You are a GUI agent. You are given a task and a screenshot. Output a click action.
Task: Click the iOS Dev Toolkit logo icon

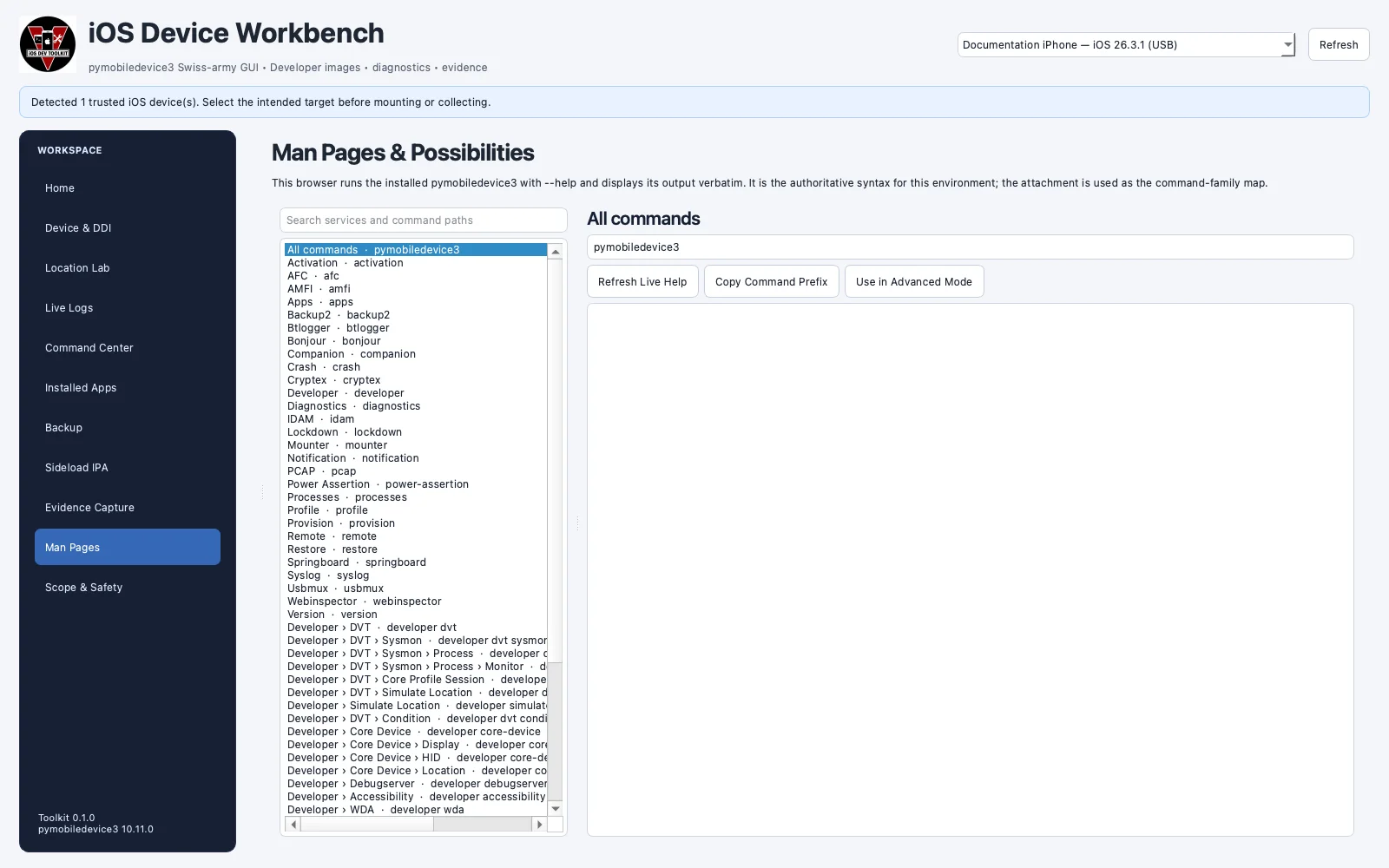48,44
